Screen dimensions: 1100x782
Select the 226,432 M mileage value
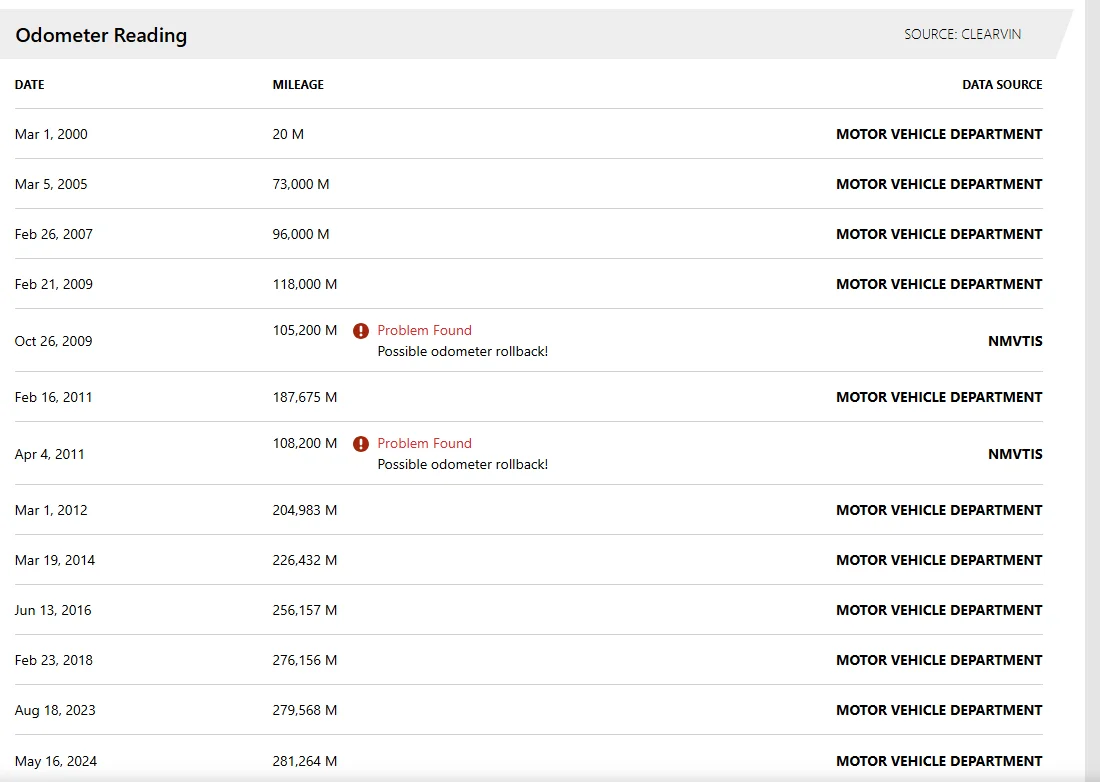(305, 560)
